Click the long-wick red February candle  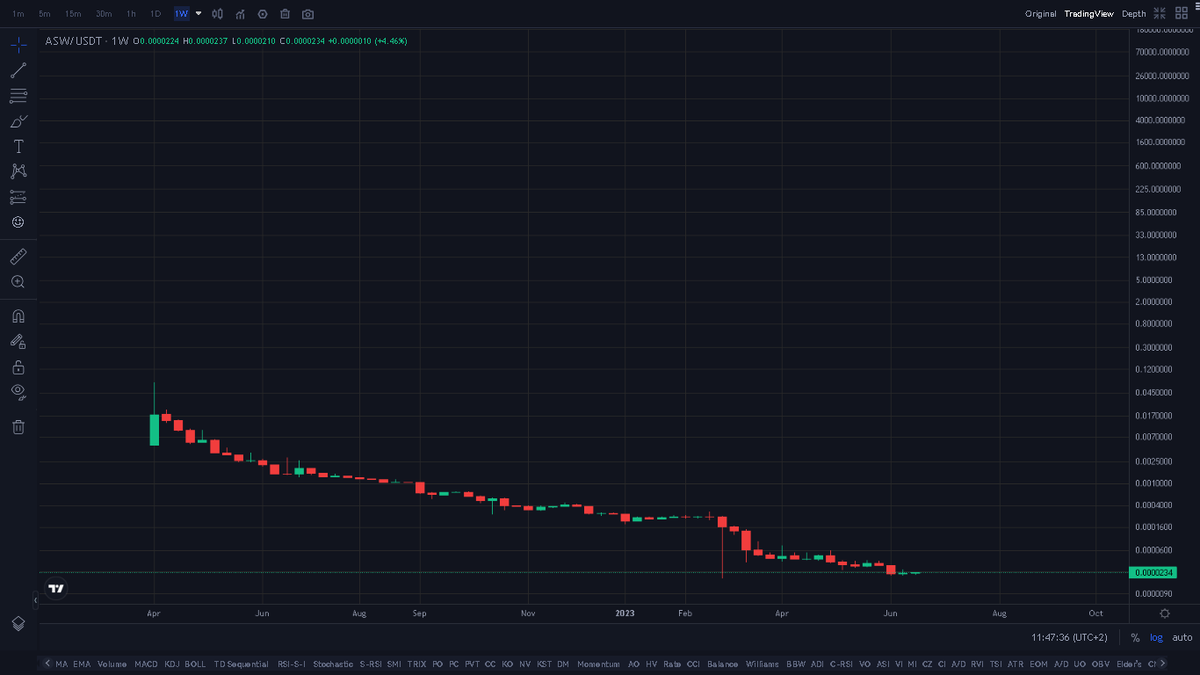click(722, 524)
